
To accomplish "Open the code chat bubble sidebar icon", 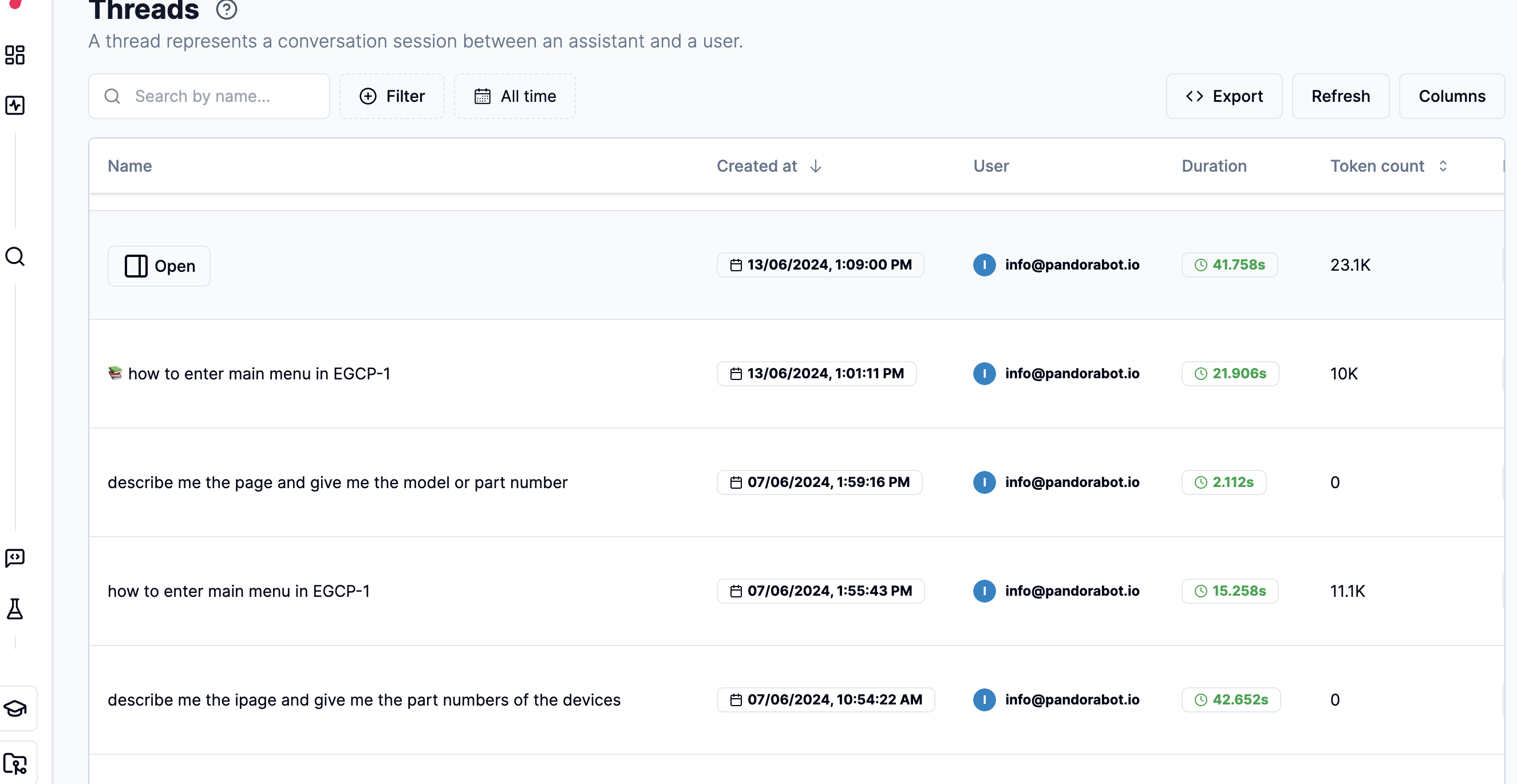I will click(15, 557).
